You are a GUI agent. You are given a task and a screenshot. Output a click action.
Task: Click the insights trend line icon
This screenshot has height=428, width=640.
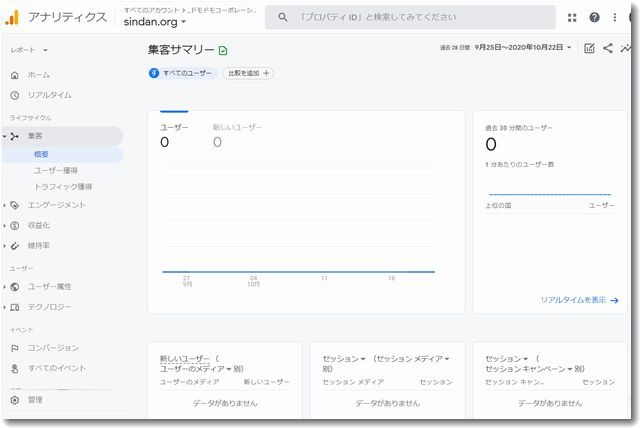click(x=626, y=48)
